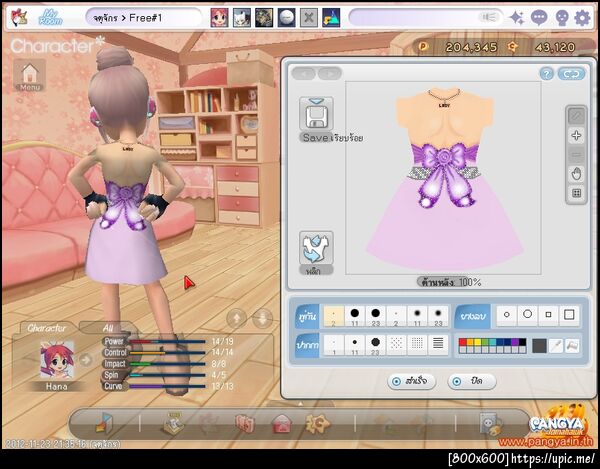Click the flip front/back view icon

pos(316,248)
